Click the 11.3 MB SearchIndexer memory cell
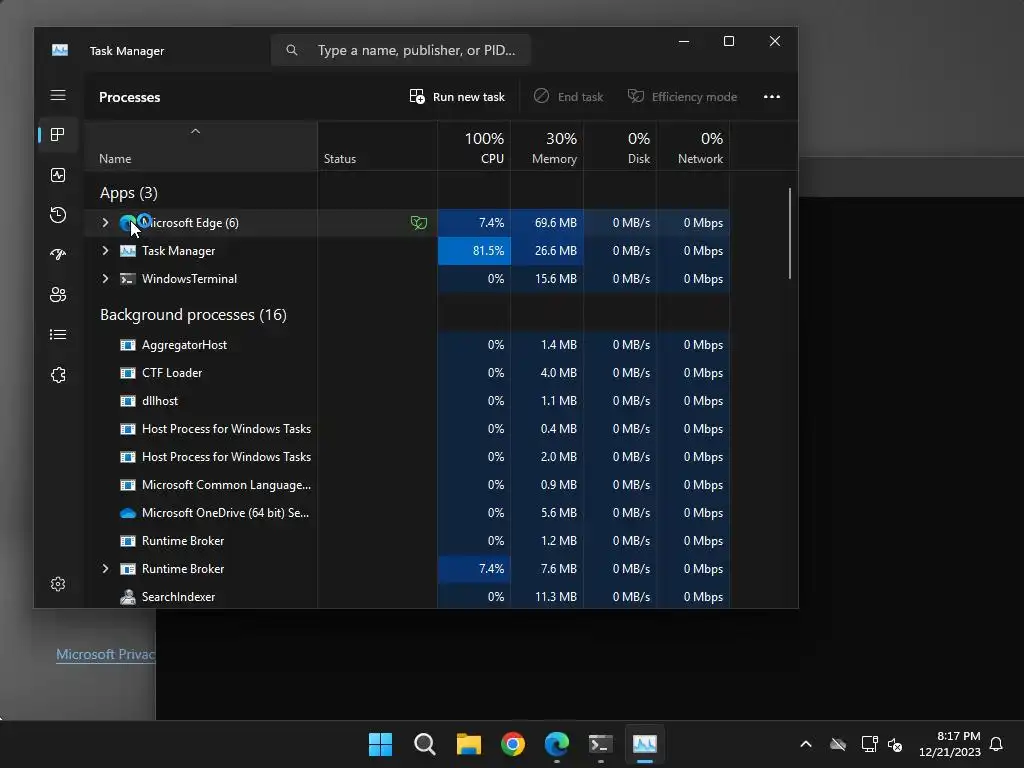The width and height of the screenshot is (1024, 768). (547, 597)
